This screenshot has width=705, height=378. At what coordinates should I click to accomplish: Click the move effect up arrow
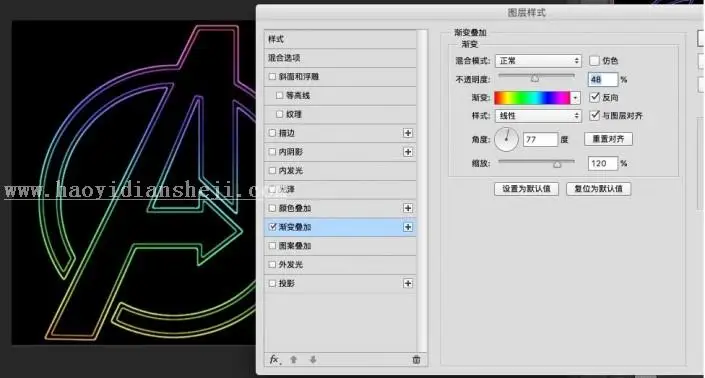coord(294,360)
